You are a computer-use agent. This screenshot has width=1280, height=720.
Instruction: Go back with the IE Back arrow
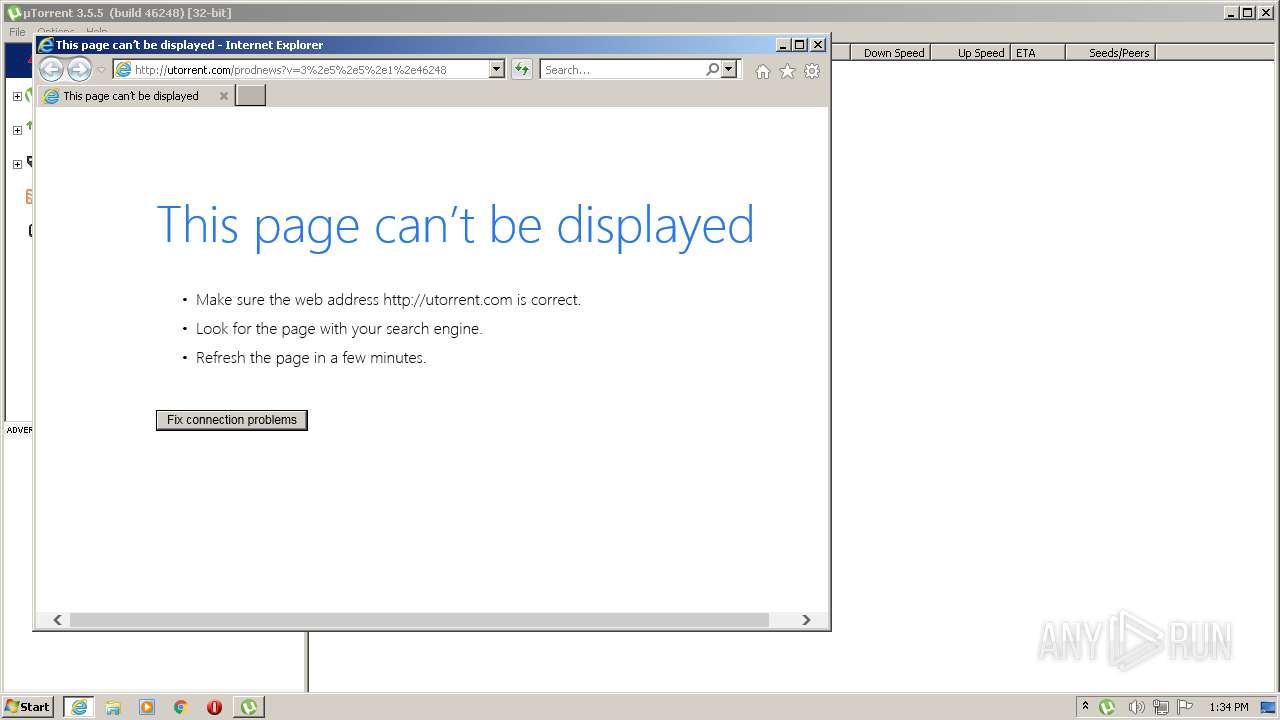tap(51, 69)
